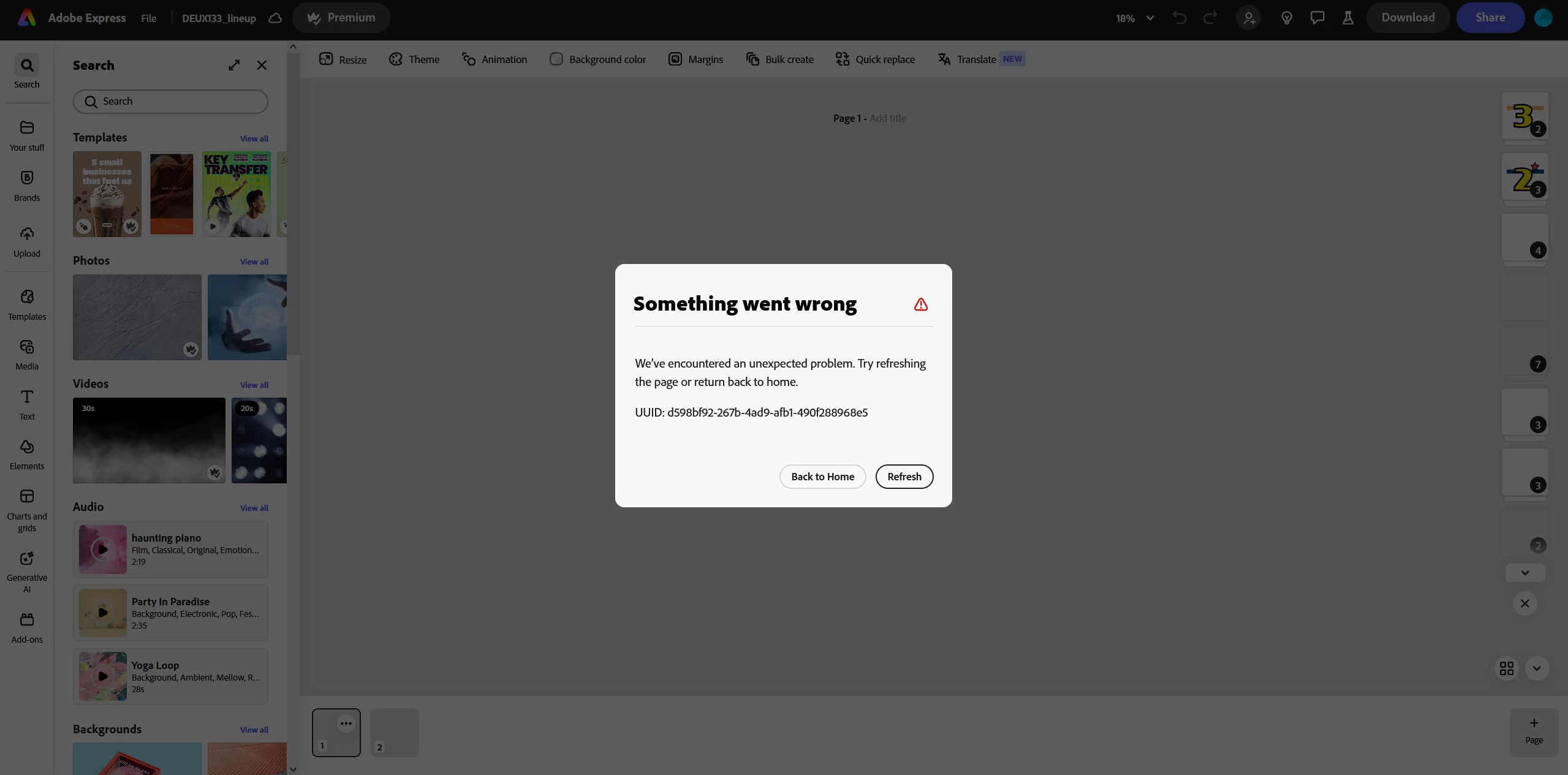Click the Refresh button in dialog
The image size is (1568, 775).
[904, 477]
